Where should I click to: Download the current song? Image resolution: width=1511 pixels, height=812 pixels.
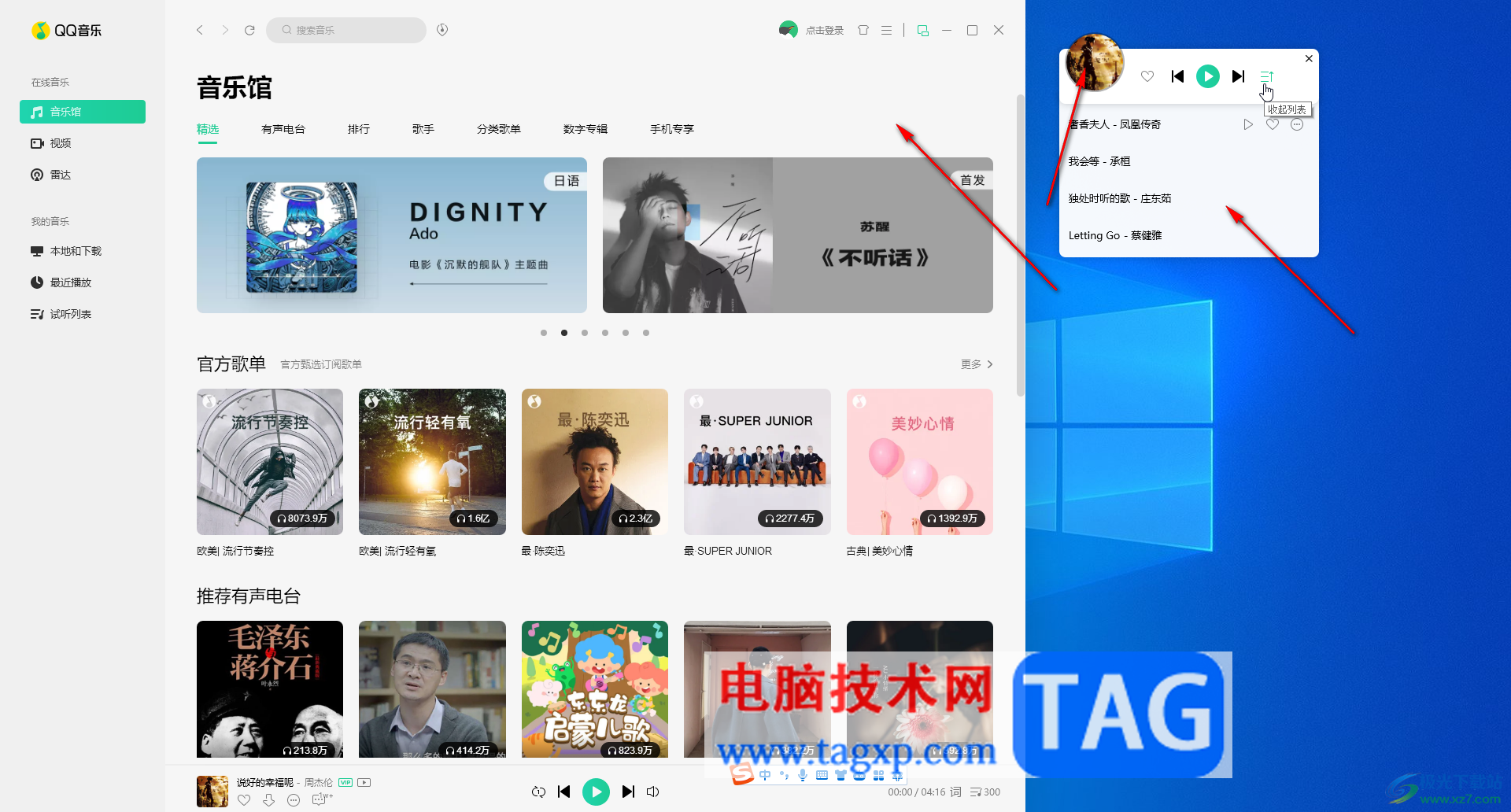pos(269,800)
